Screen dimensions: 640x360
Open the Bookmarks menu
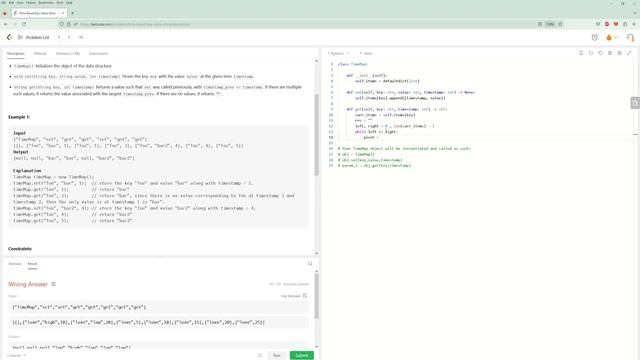[x=46, y=2]
